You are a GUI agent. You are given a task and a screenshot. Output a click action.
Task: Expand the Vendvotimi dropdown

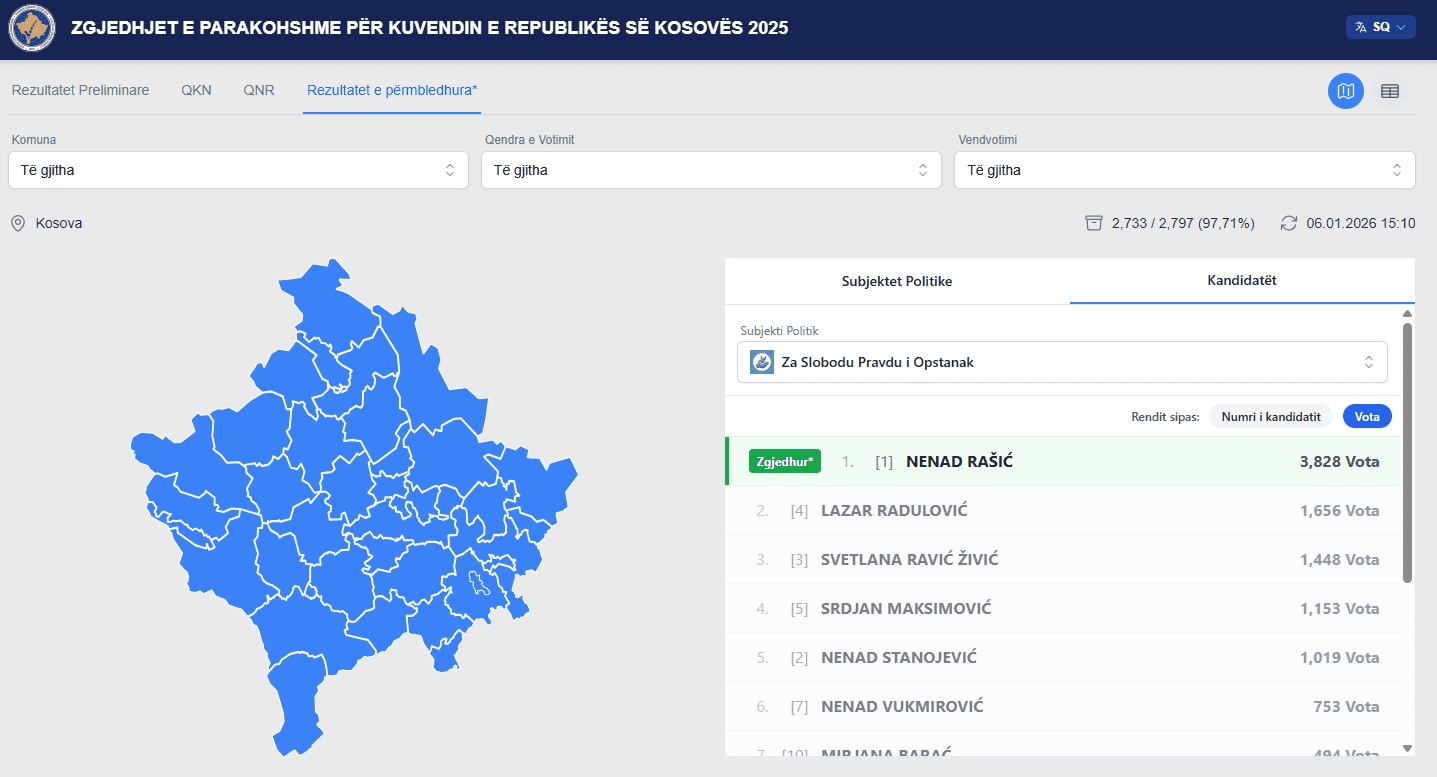pos(1184,170)
